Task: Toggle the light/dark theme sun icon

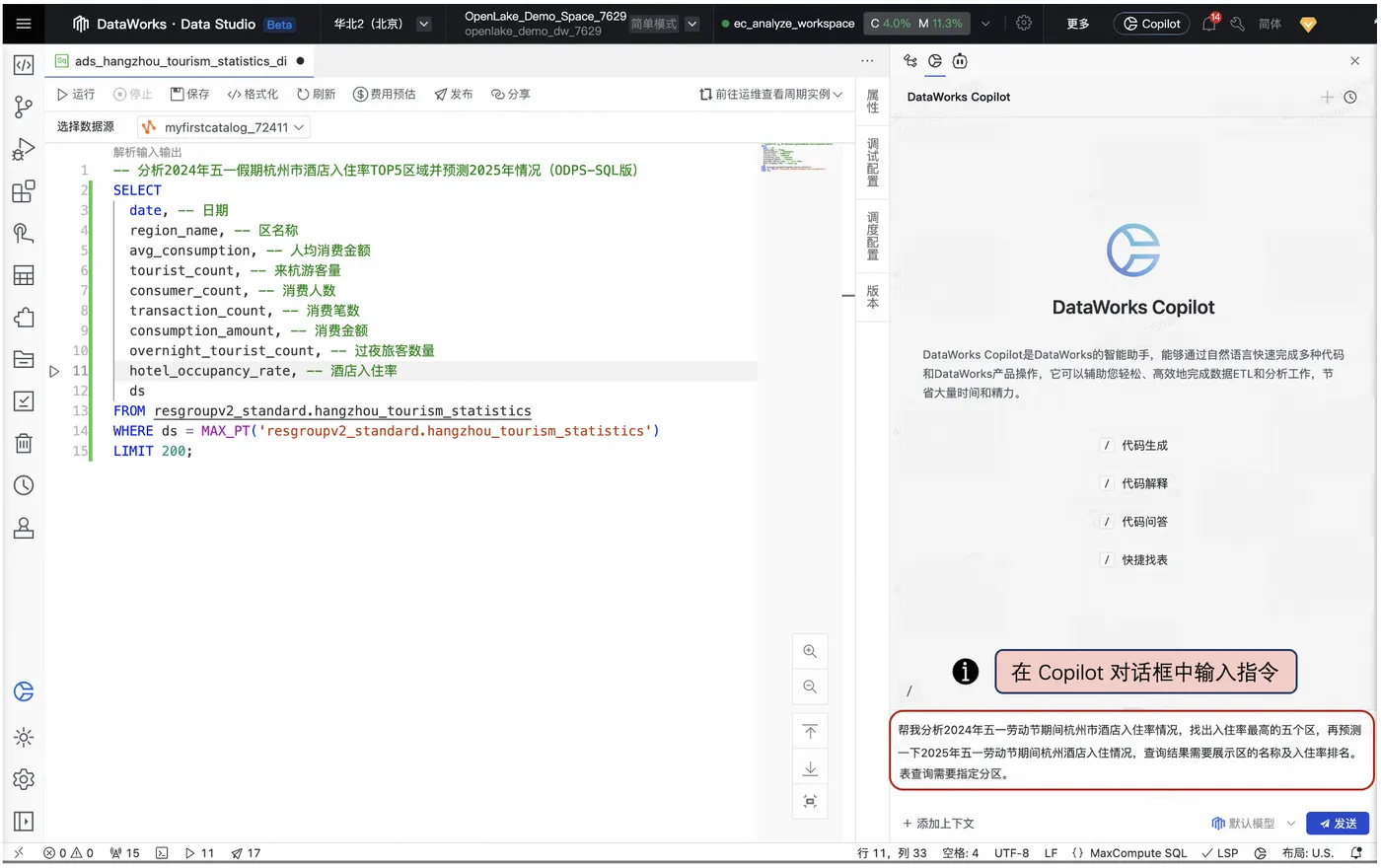Action: click(24, 737)
